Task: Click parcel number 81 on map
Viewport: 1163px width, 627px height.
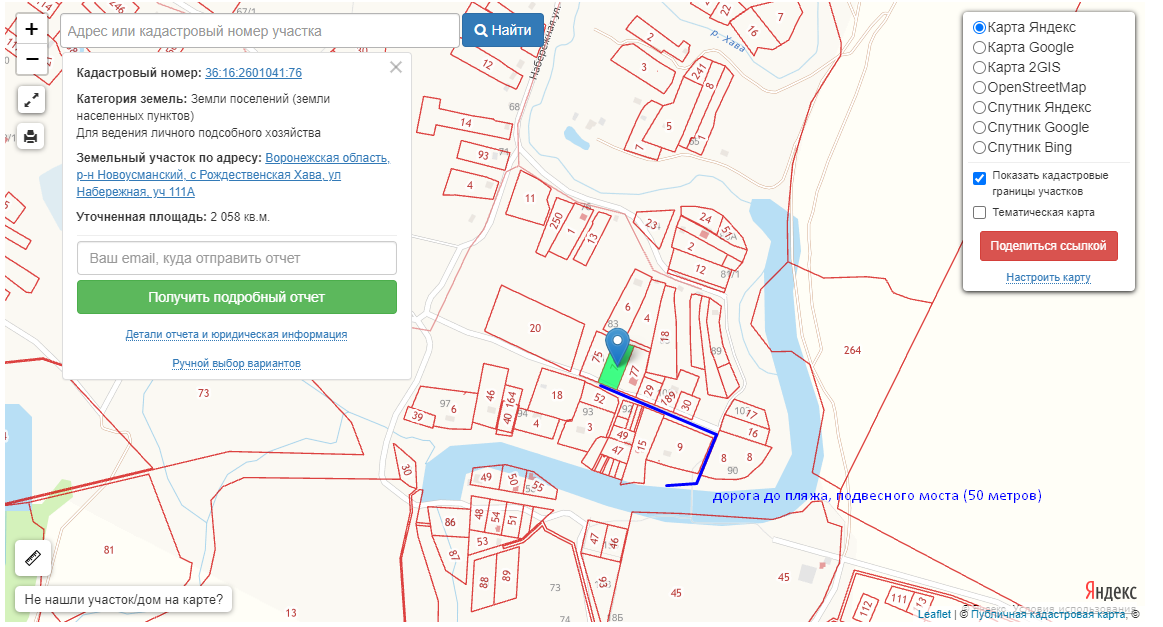Action: point(109,550)
